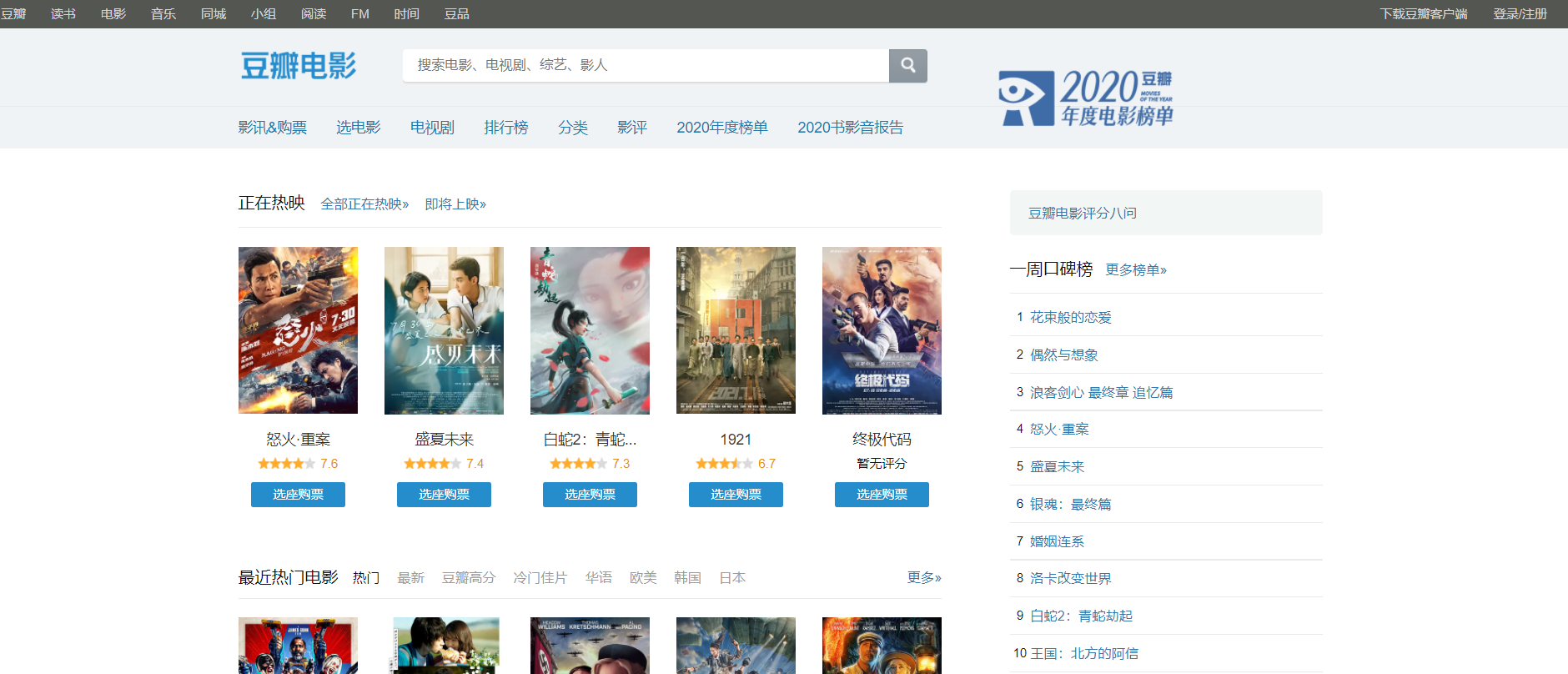The width and height of the screenshot is (1568, 674).
Task: Open 婚姻连系 in weekly ranking
Action: [1058, 542]
